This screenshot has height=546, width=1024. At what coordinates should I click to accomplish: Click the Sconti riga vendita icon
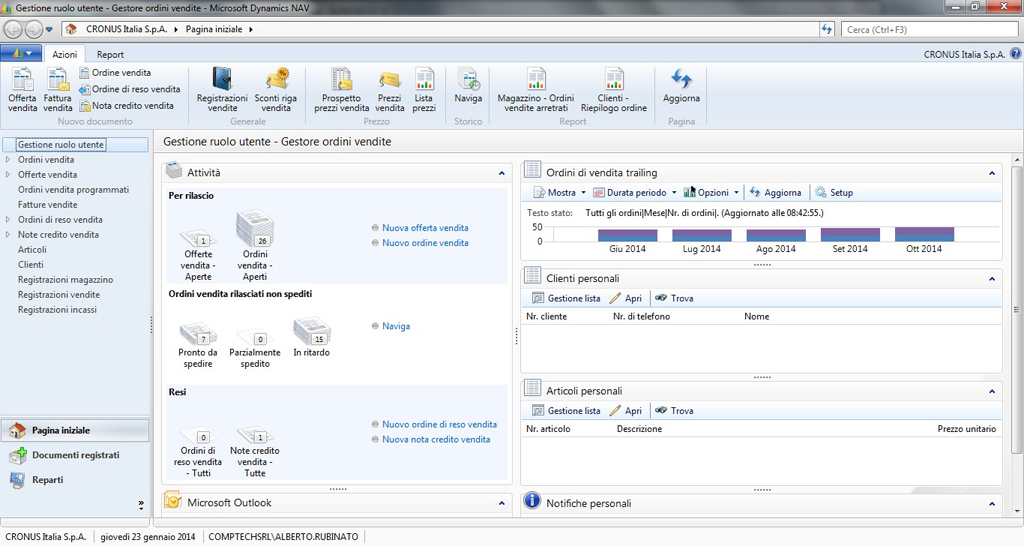275,88
